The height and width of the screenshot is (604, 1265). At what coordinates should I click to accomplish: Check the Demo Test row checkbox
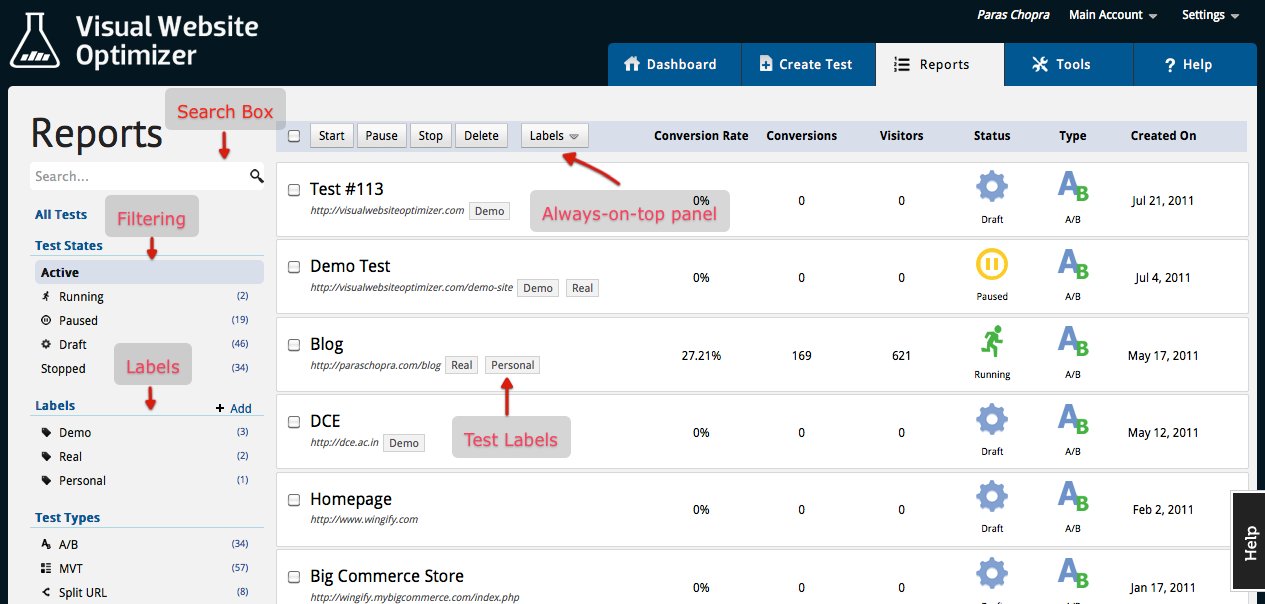click(294, 267)
